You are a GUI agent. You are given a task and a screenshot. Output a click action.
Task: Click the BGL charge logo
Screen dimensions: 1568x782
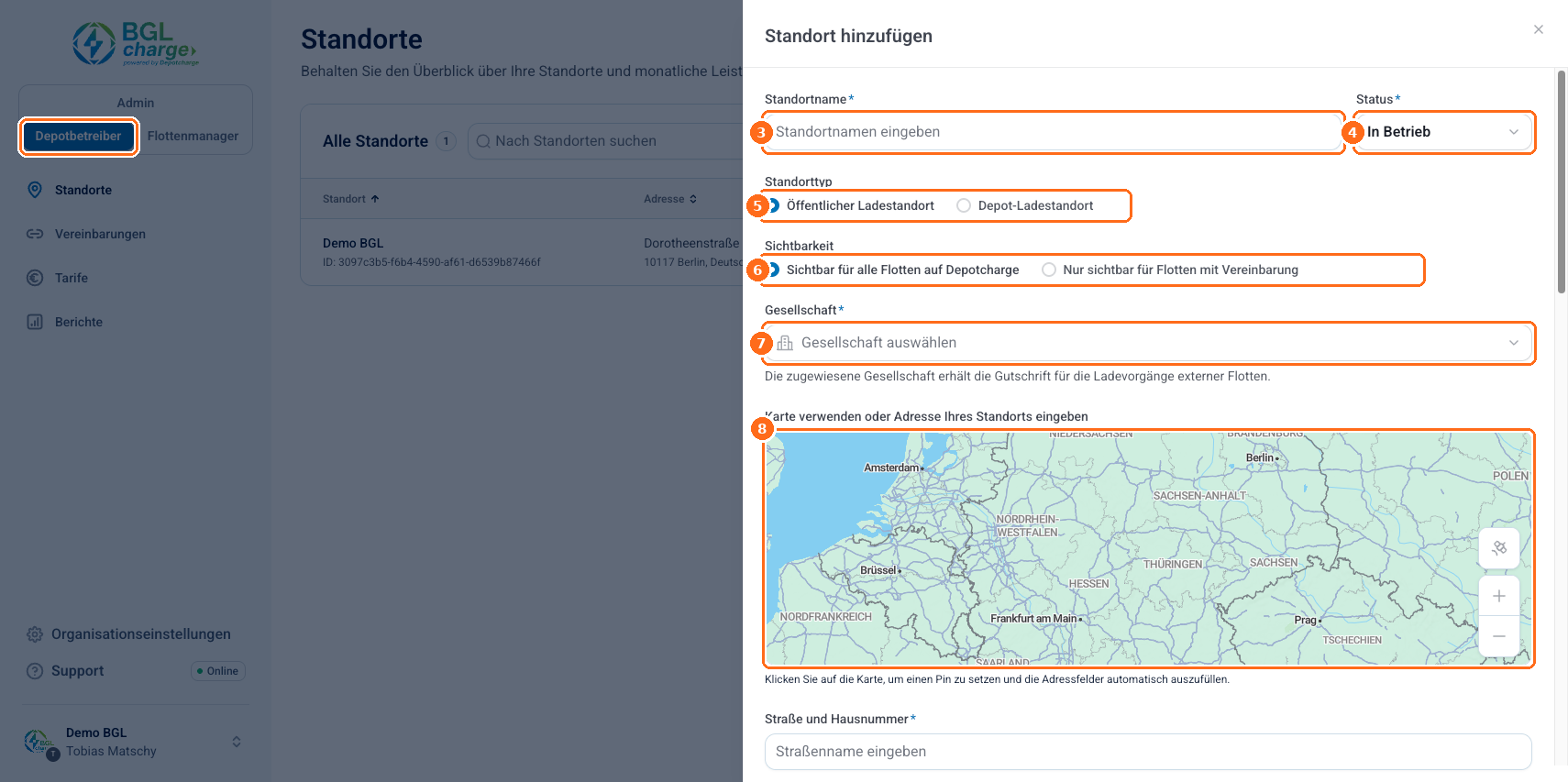coord(136,44)
